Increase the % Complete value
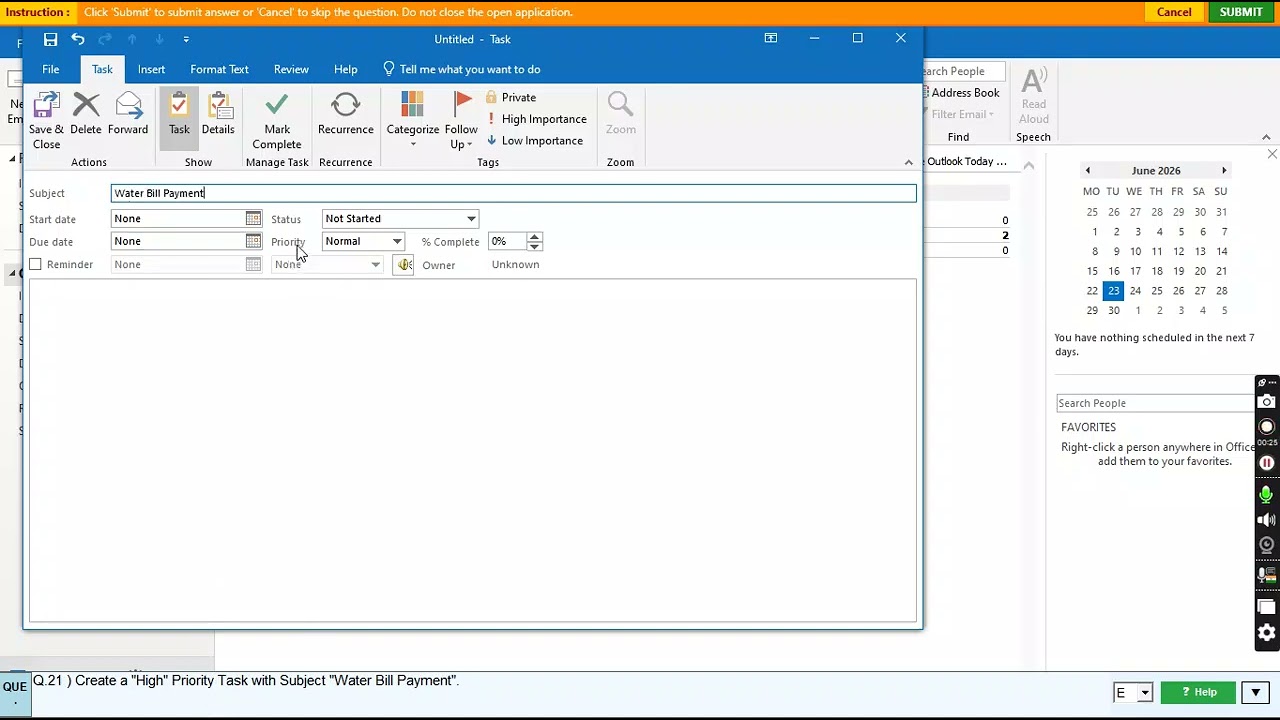Viewport: 1280px width, 720px height. 534,237
